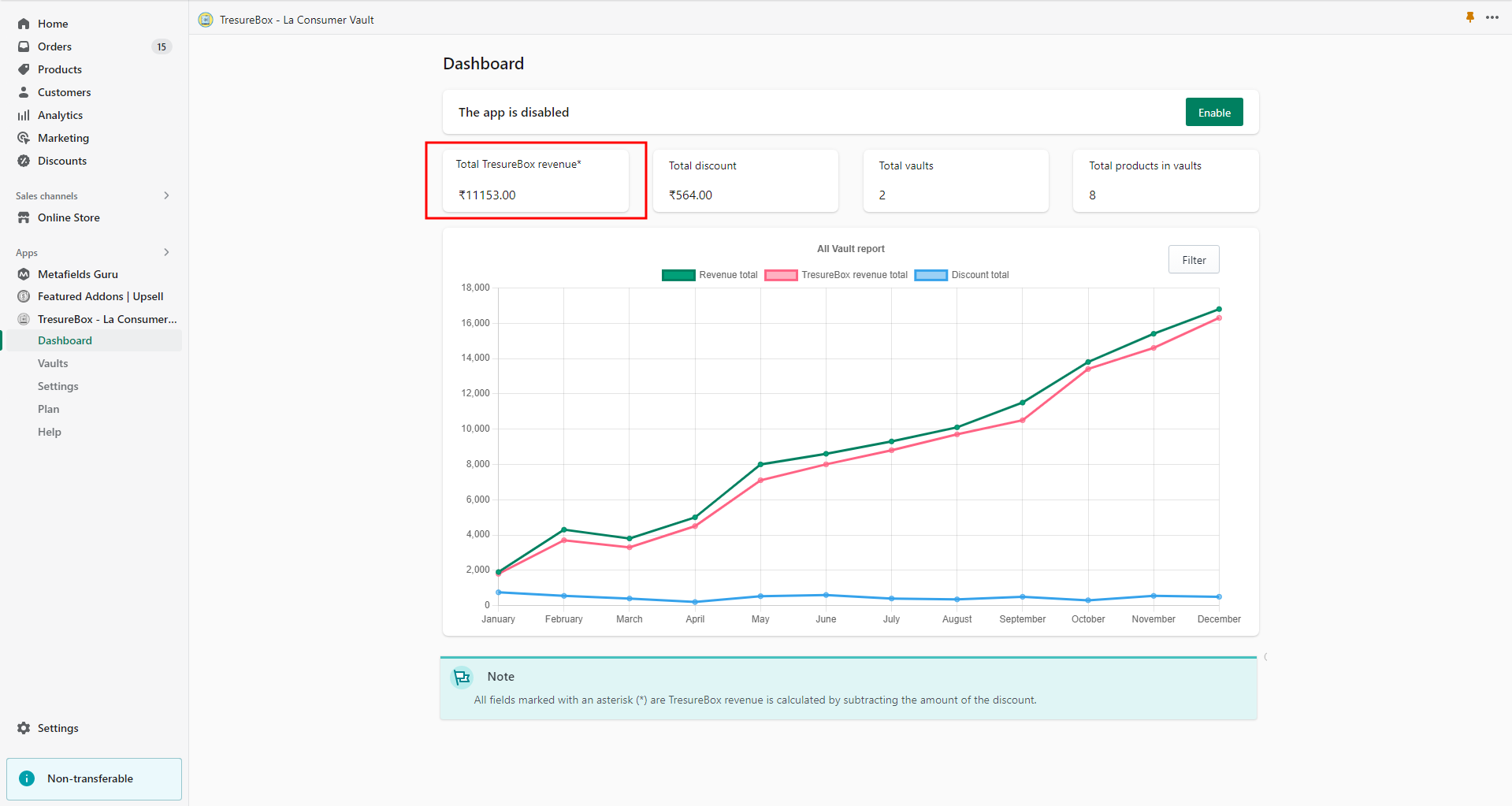
Task: Click the Metafields Guru app icon
Action: coord(24,274)
